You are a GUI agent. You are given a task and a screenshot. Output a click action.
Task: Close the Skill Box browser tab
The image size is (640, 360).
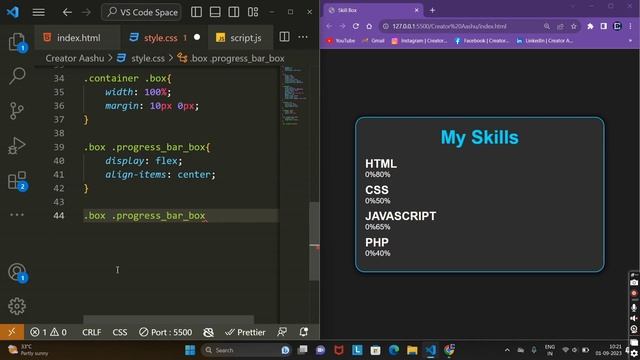(x=416, y=10)
